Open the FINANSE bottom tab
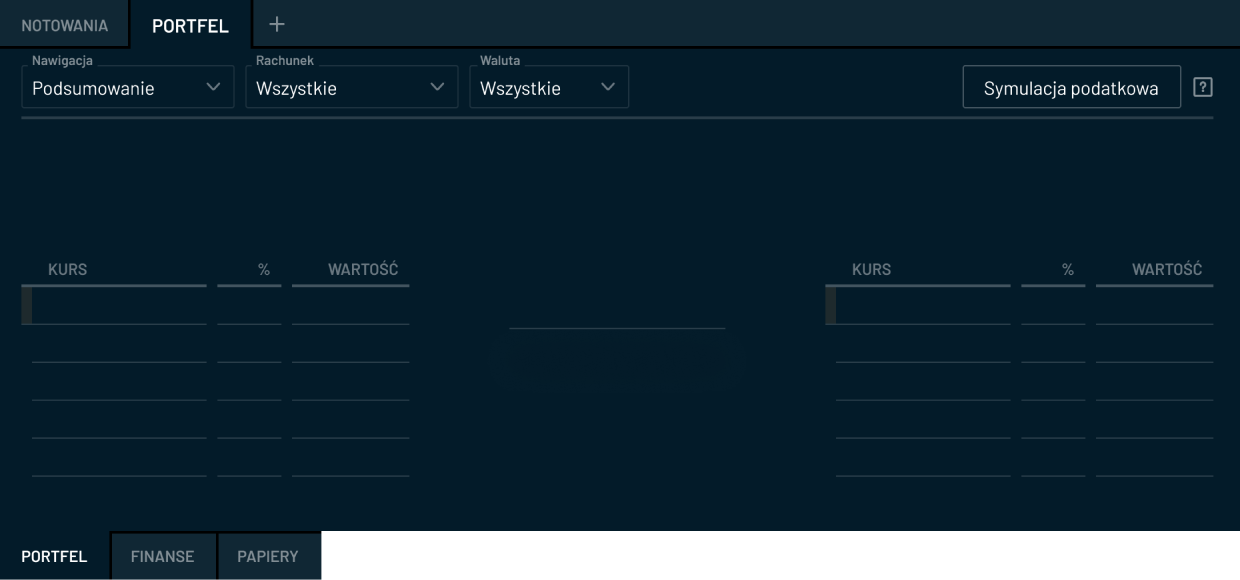 (x=162, y=556)
